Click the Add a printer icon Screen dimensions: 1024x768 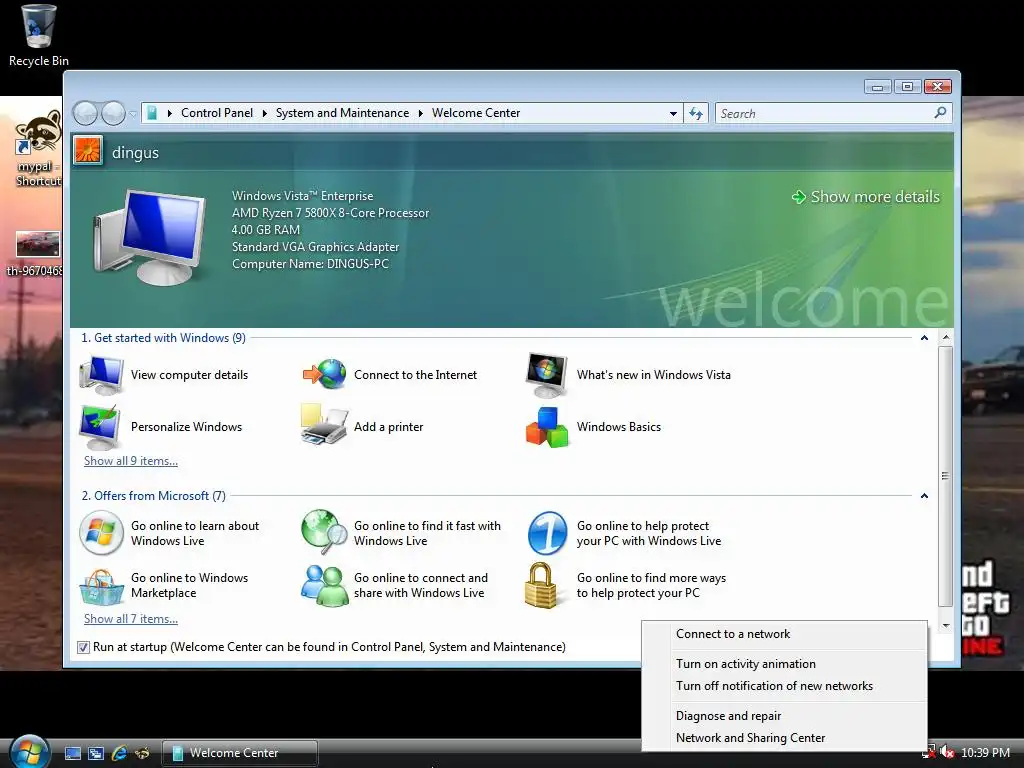324,425
